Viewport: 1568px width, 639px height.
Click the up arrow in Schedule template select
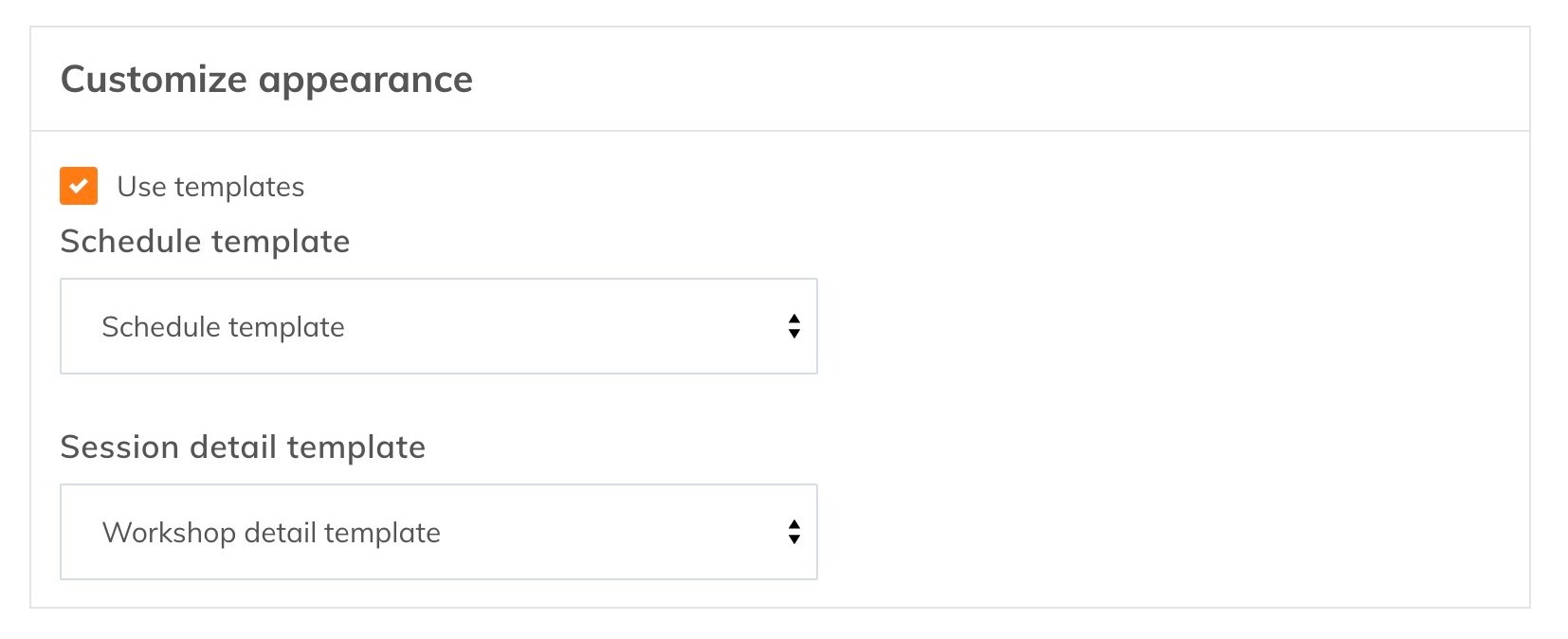pyautogui.click(x=794, y=319)
